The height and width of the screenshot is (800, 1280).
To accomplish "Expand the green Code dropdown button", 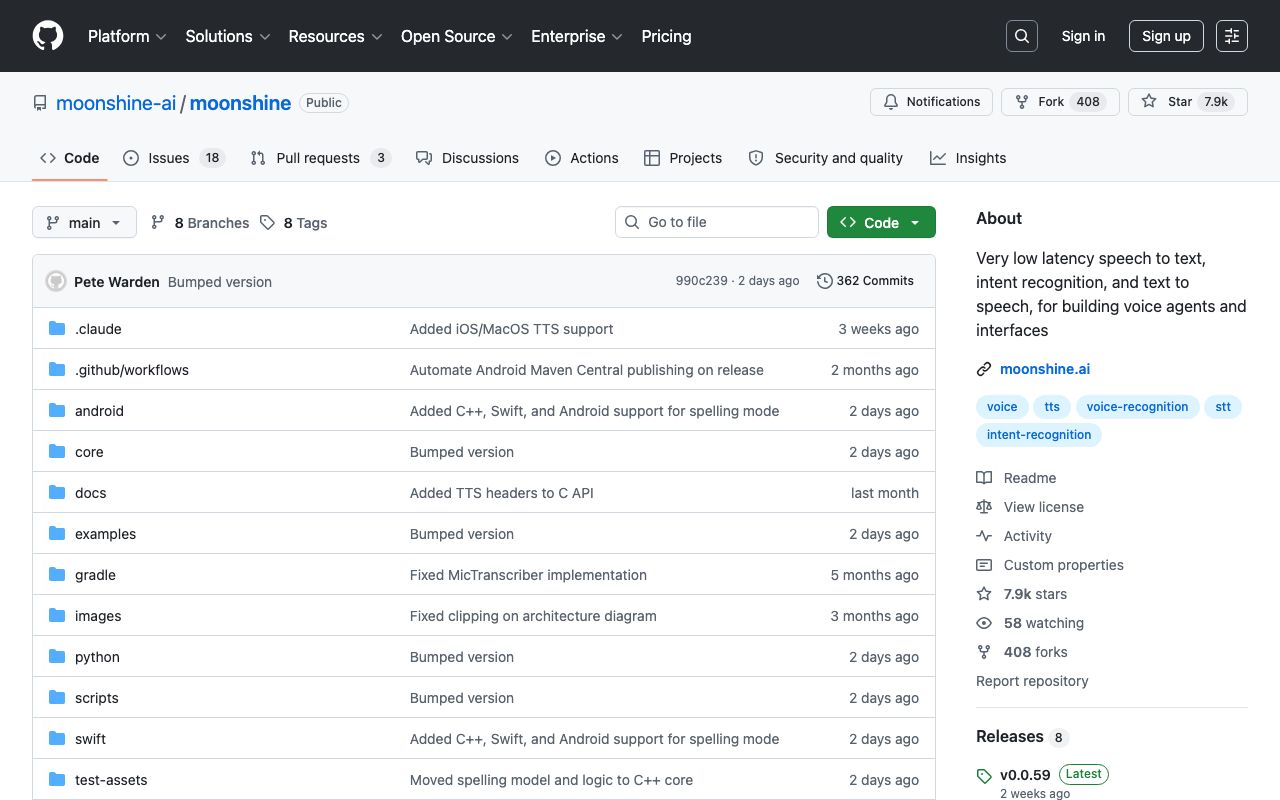I will 881,223.
